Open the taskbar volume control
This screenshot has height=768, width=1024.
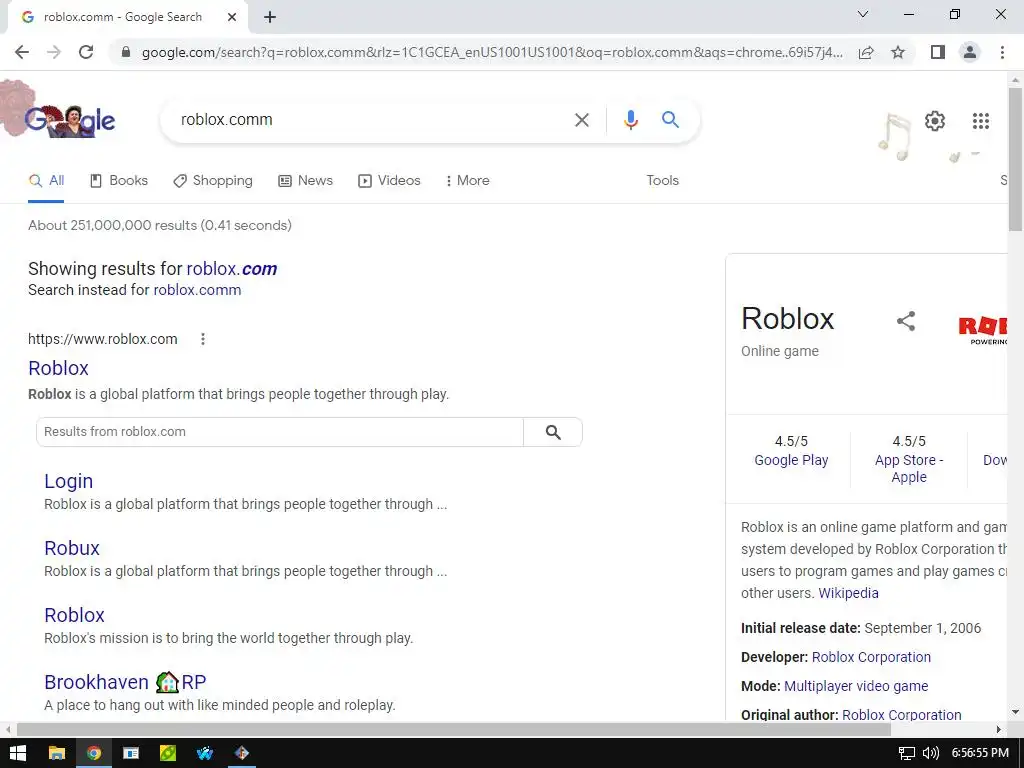coord(930,753)
